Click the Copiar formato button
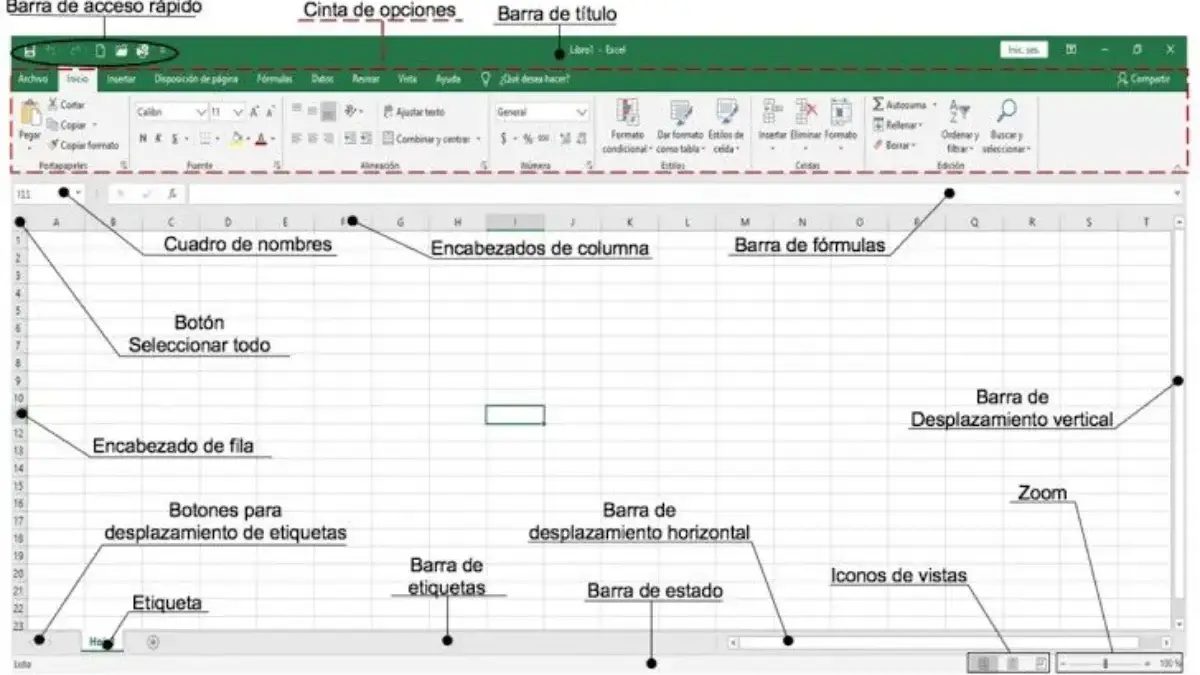1200x675 pixels. 83,145
